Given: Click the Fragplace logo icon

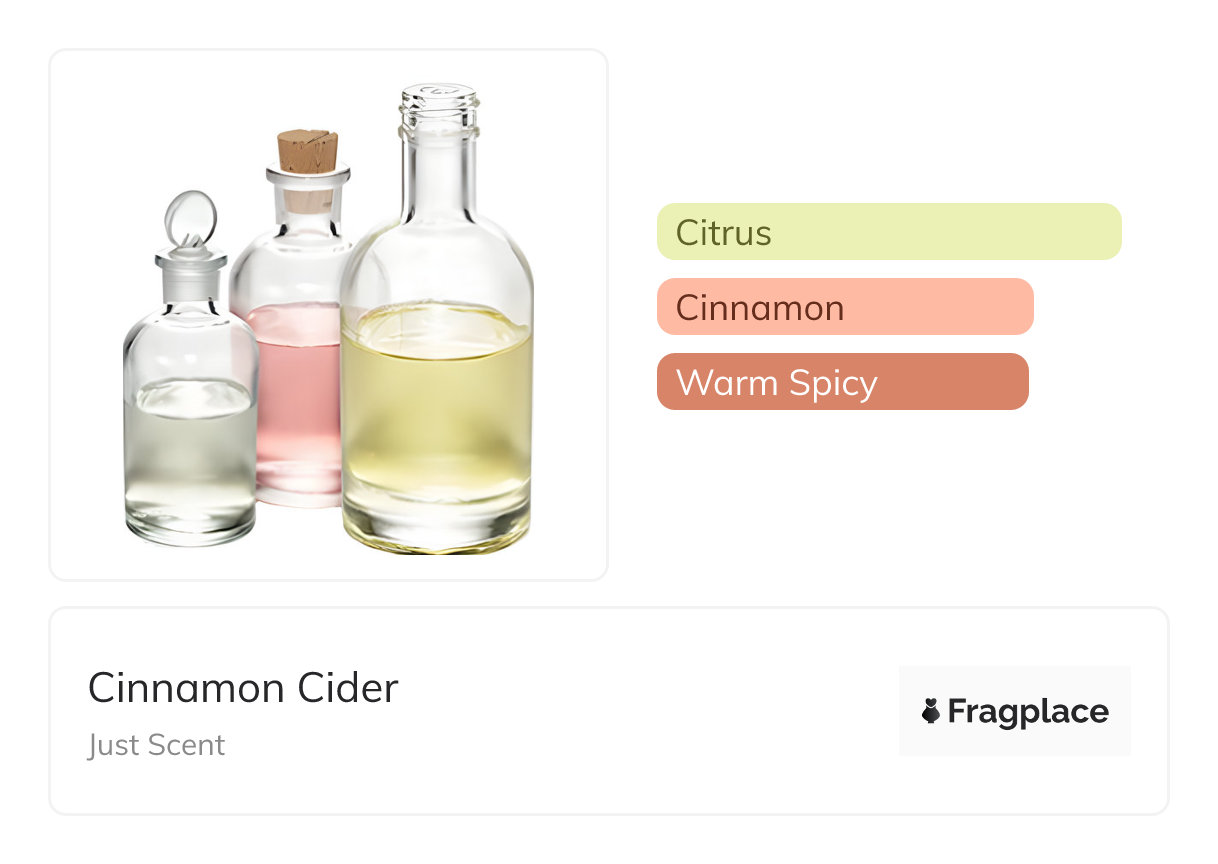Looking at the screenshot, I should [x=931, y=711].
